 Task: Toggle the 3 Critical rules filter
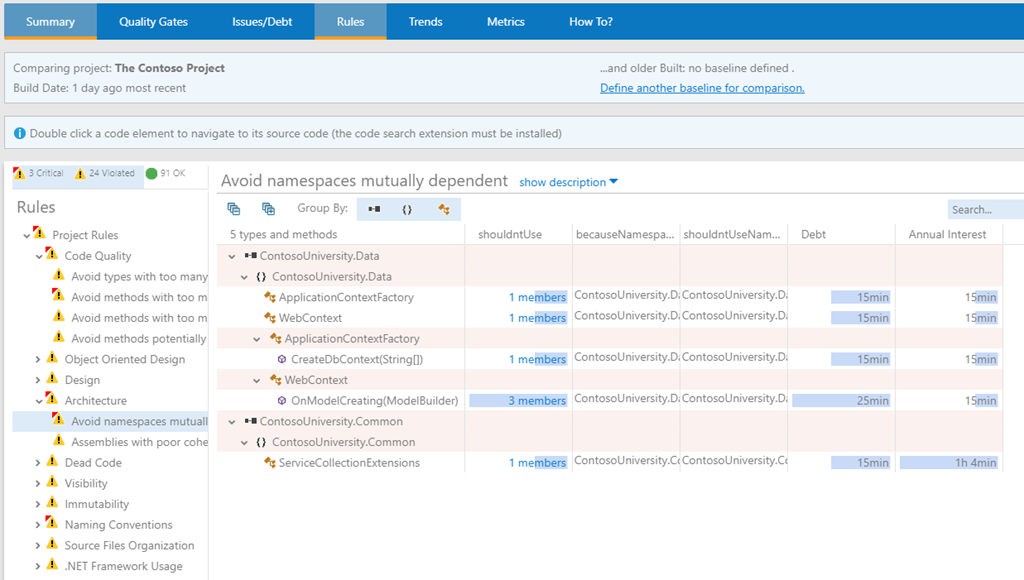click(x=39, y=173)
